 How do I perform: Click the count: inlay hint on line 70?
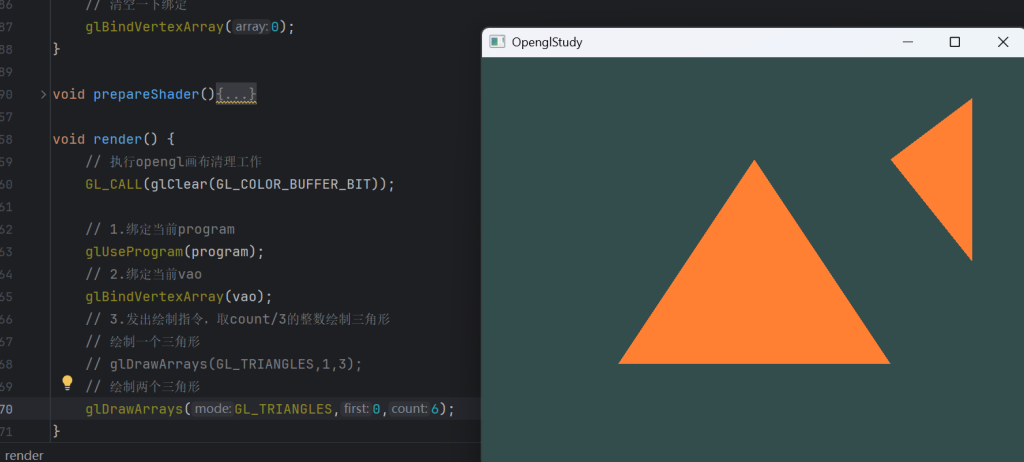408,409
